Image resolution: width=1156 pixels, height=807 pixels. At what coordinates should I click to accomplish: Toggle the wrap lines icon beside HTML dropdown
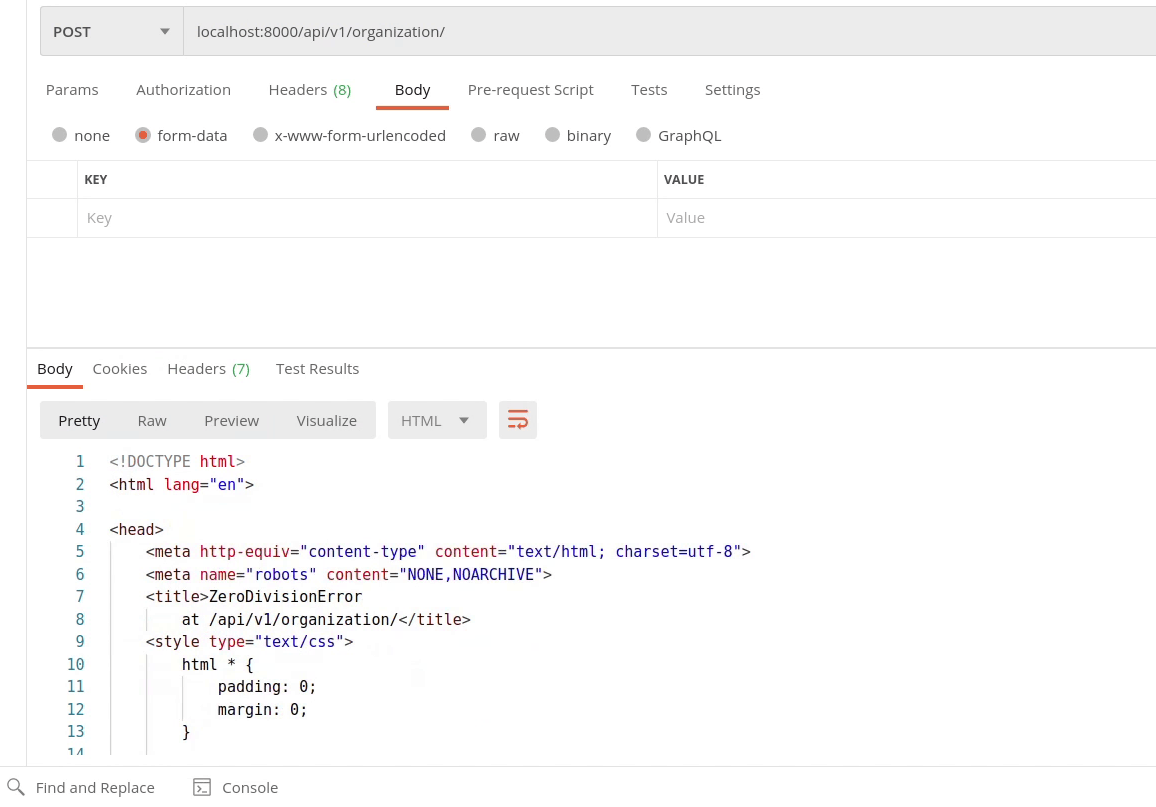pos(517,420)
